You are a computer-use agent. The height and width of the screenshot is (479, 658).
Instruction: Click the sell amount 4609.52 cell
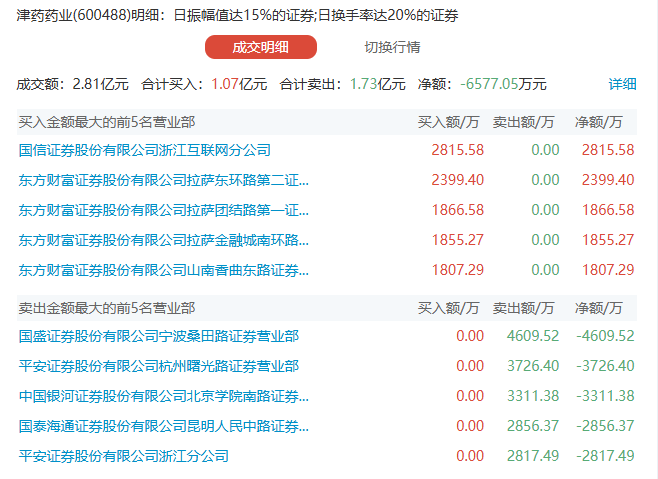pos(533,336)
